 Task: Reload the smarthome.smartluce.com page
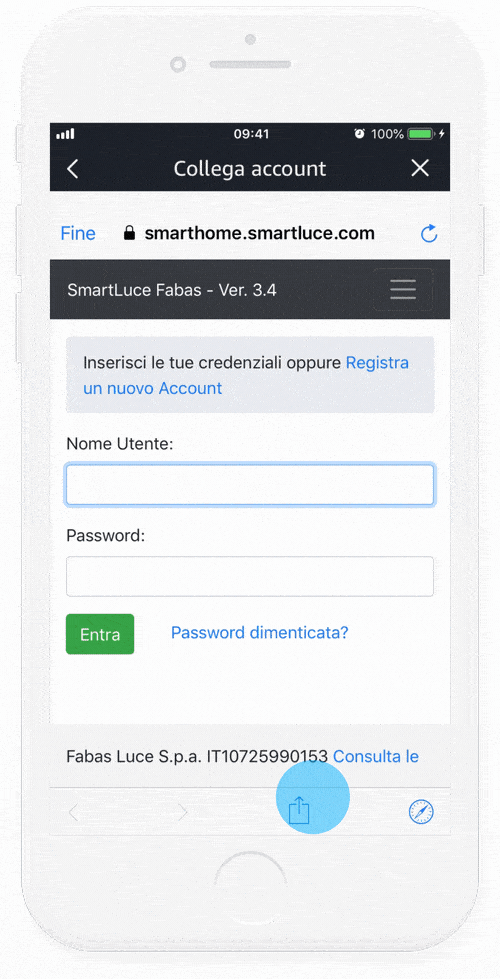[429, 234]
